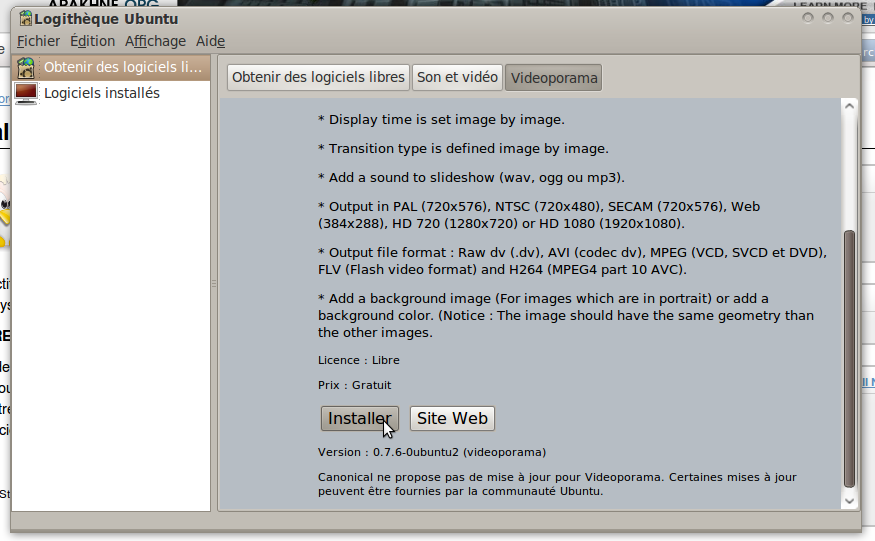Click the scrollbar down arrow
This screenshot has width=875, height=541.
(849, 501)
